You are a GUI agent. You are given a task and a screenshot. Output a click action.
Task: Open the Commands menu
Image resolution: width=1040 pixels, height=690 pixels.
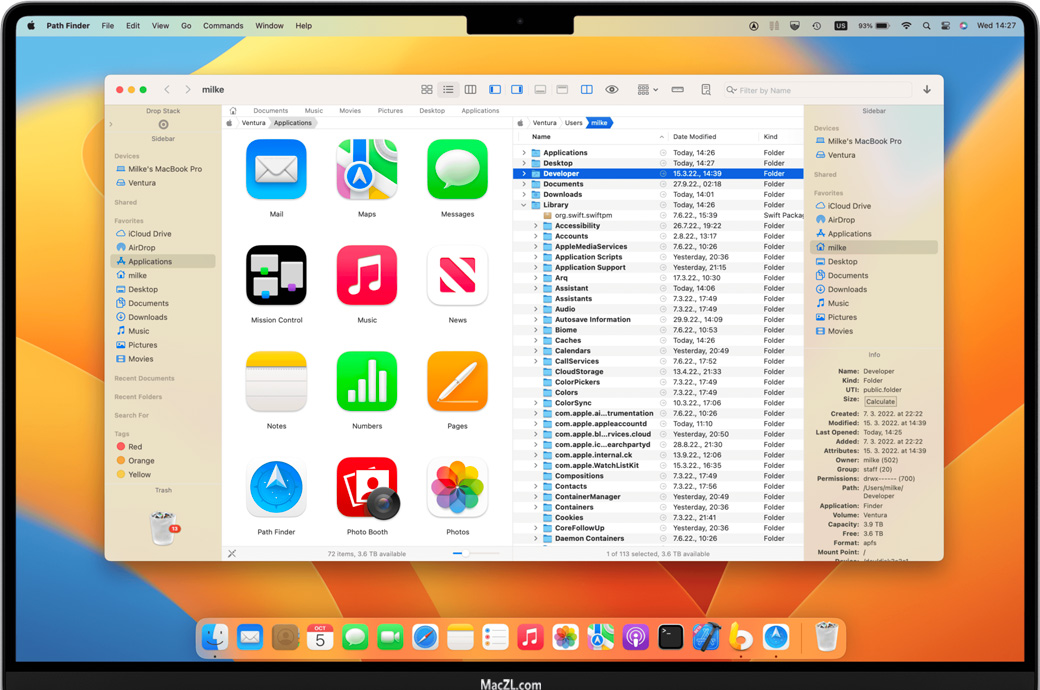[x=223, y=26]
